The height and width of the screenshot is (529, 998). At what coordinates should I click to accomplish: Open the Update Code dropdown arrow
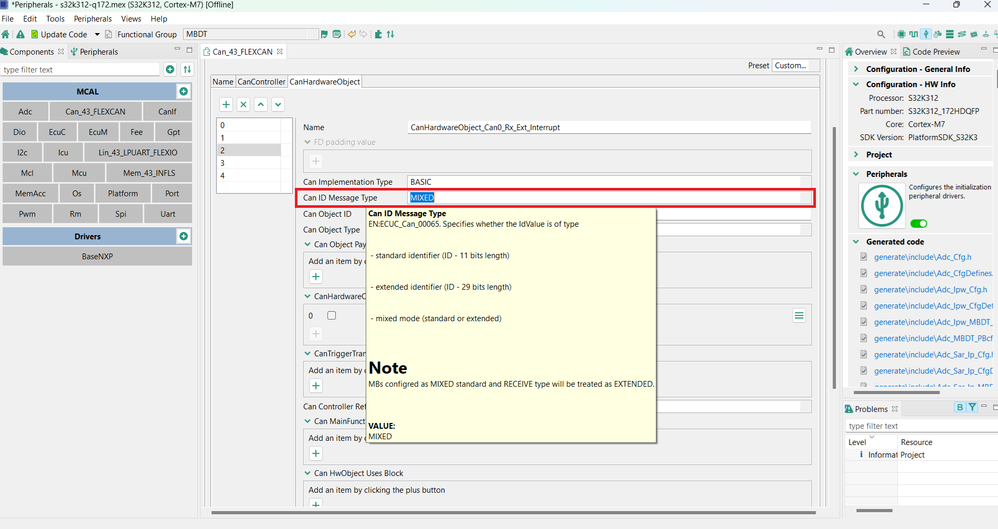[x=97, y=34]
